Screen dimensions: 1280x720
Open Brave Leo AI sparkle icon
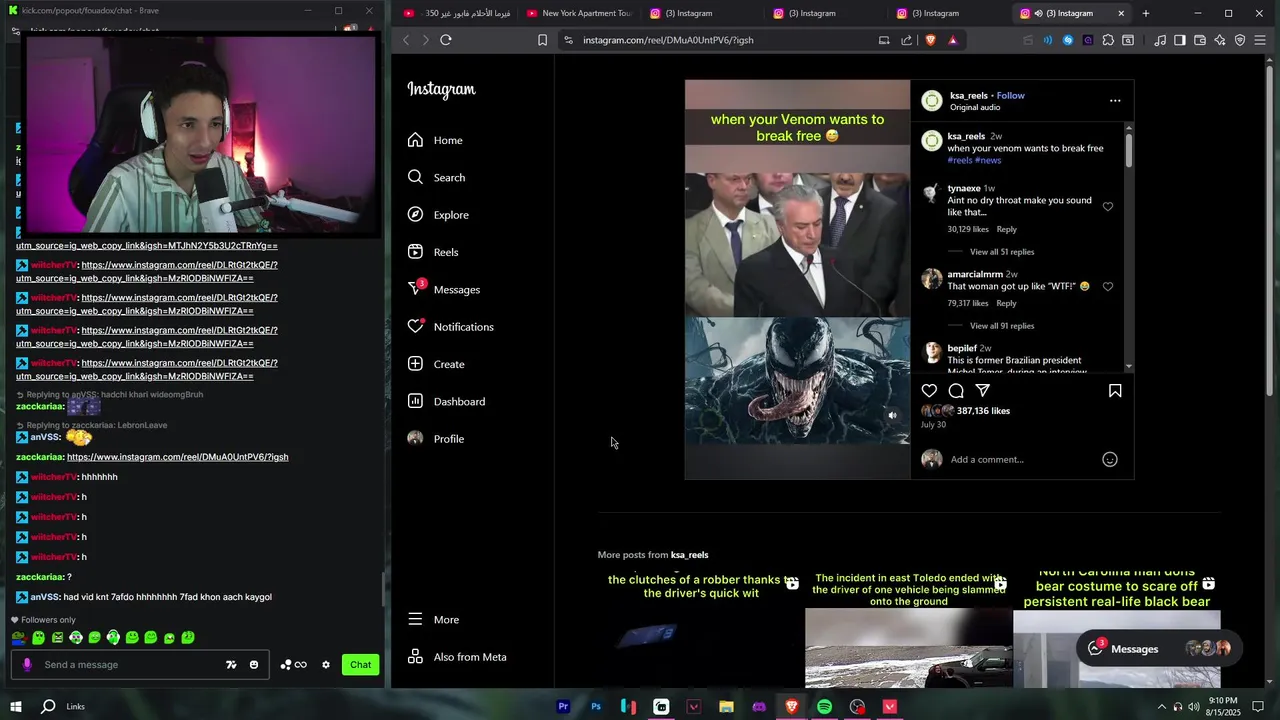(1220, 40)
